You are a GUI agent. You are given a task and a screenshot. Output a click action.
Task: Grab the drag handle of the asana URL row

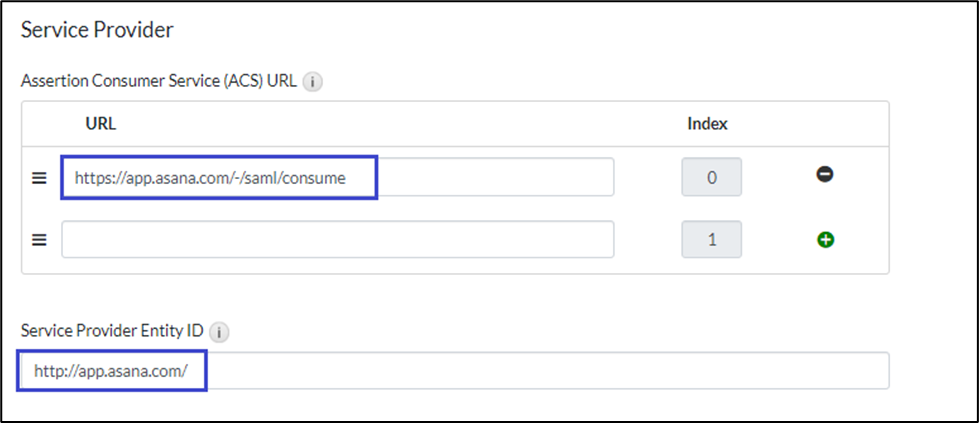coord(39,178)
